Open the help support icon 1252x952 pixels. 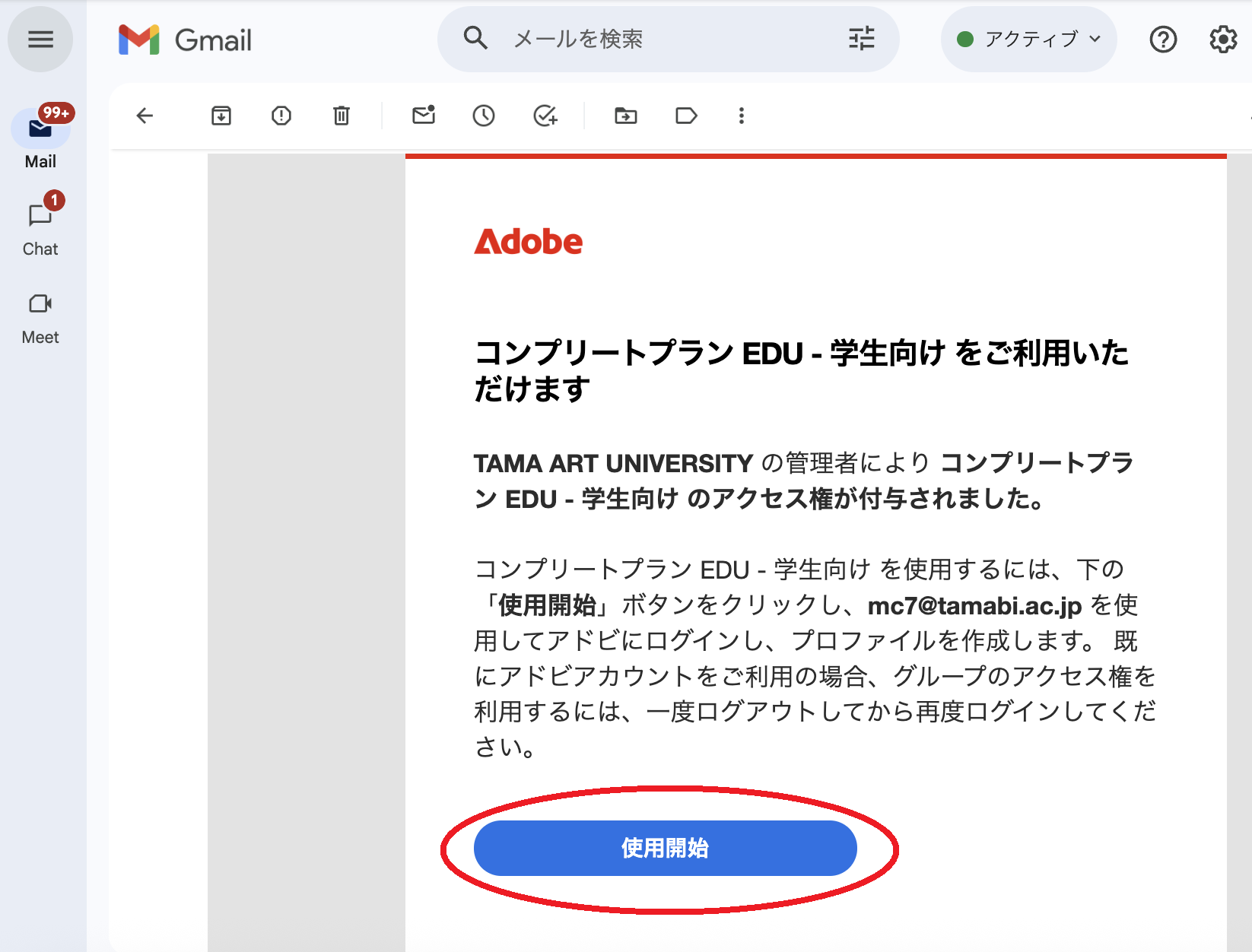point(1163,40)
